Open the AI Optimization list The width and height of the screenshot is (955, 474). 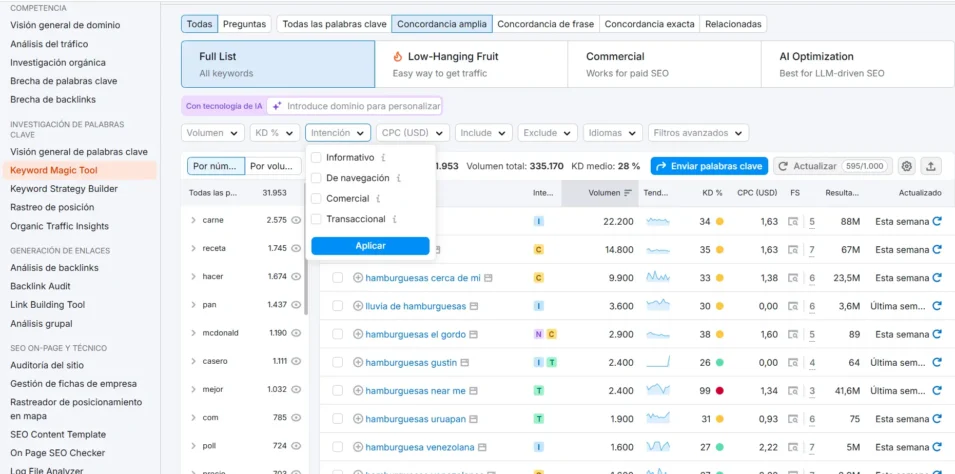click(x=858, y=64)
